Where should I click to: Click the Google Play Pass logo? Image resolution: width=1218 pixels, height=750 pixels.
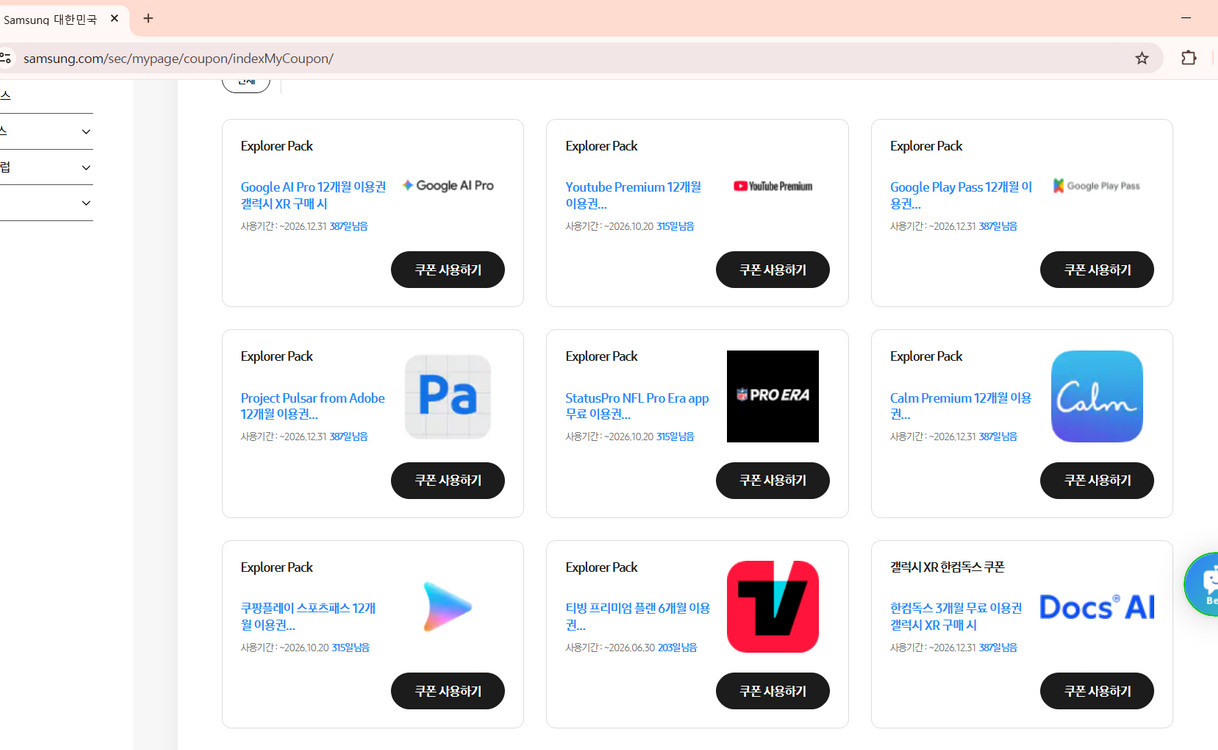coord(1096,186)
